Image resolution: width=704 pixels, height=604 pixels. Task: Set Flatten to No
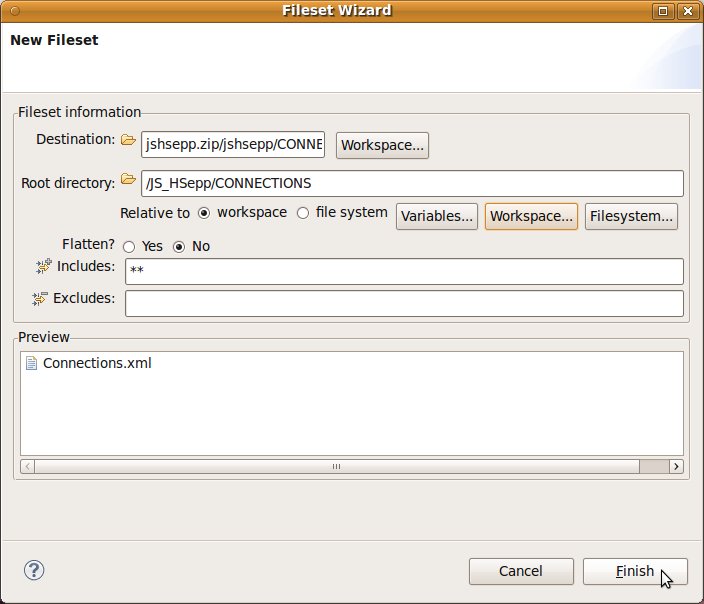click(x=180, y=246)
